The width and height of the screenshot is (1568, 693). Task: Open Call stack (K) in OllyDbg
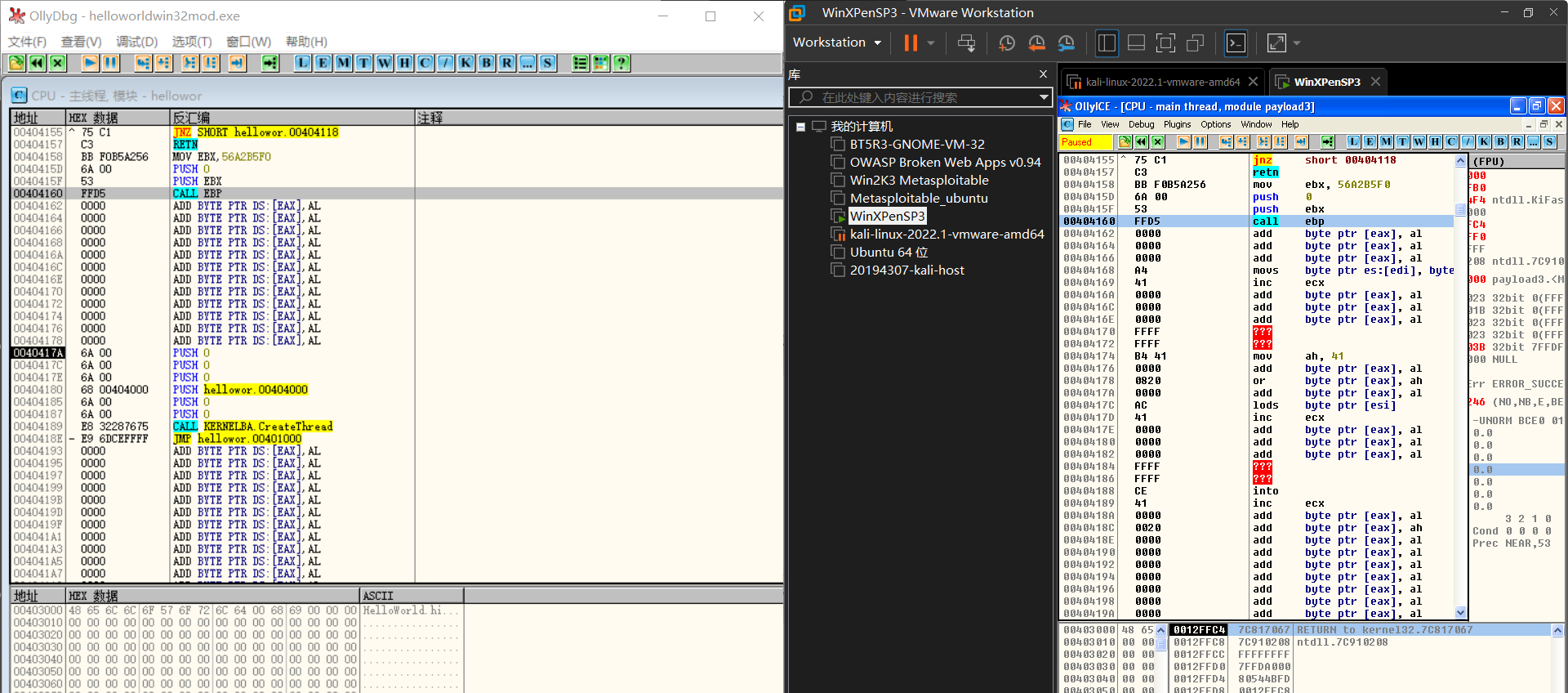(x=466, y=63)
